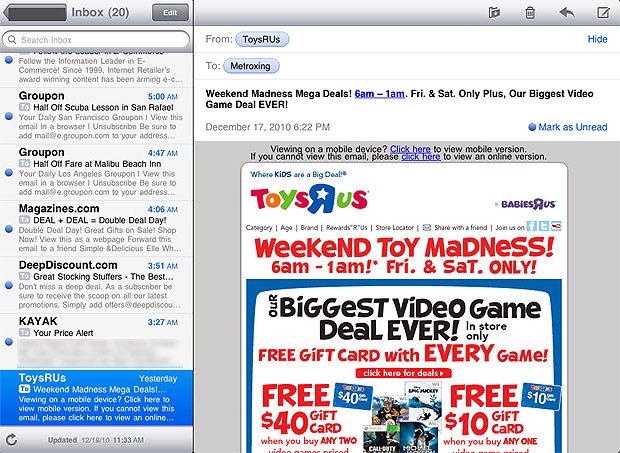Compose a new message icon
Viewport: 620px width, 453px height.
click(x=603, y=12)
